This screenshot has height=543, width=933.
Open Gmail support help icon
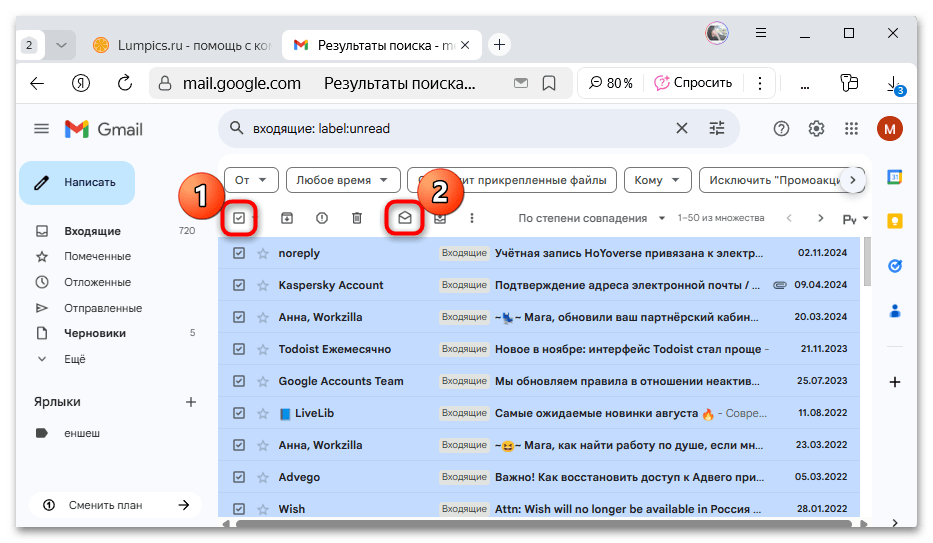coord(781,128)
